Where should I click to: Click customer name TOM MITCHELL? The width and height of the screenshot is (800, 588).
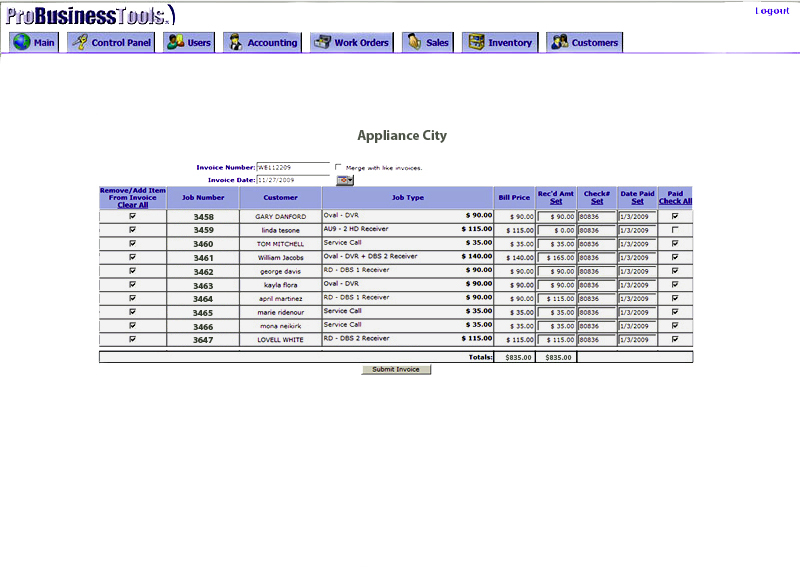pos(281,244)
